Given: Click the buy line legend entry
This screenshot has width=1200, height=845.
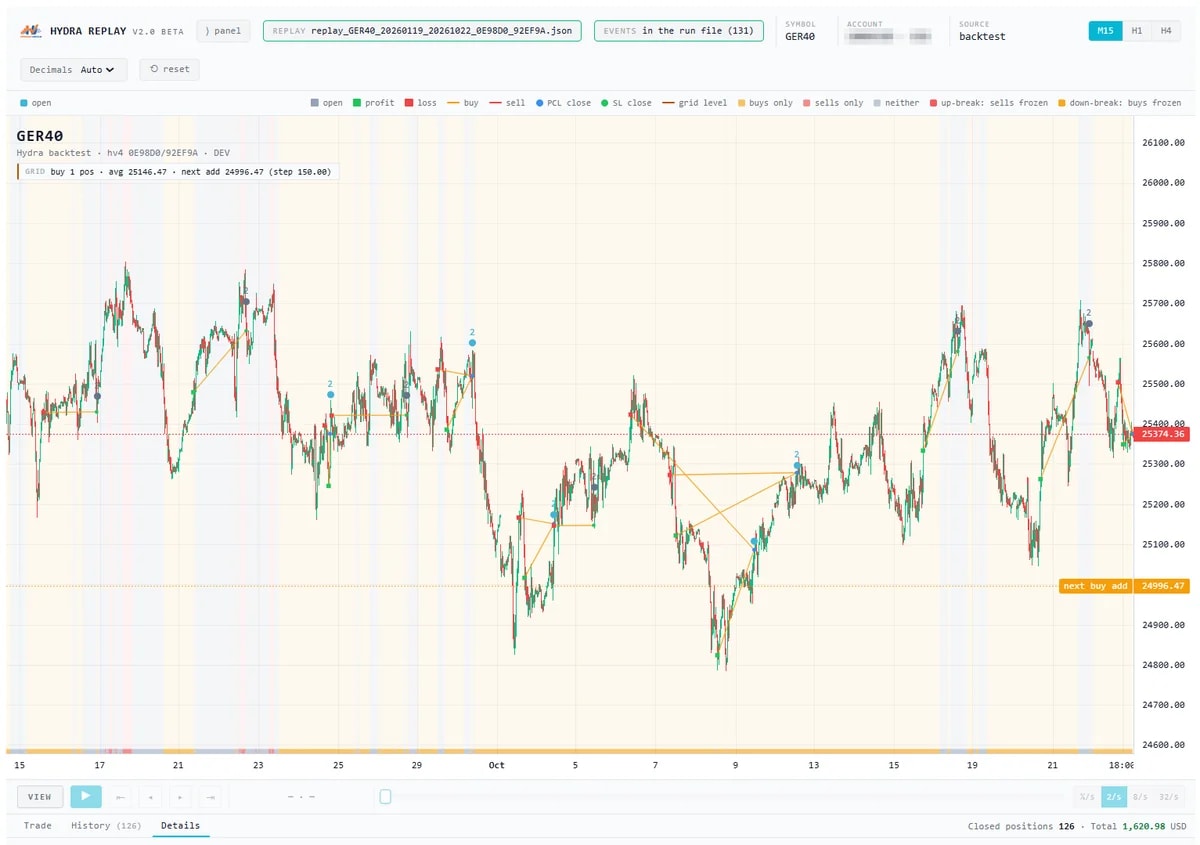Looking at the screenshot, I should coord(463,103).
